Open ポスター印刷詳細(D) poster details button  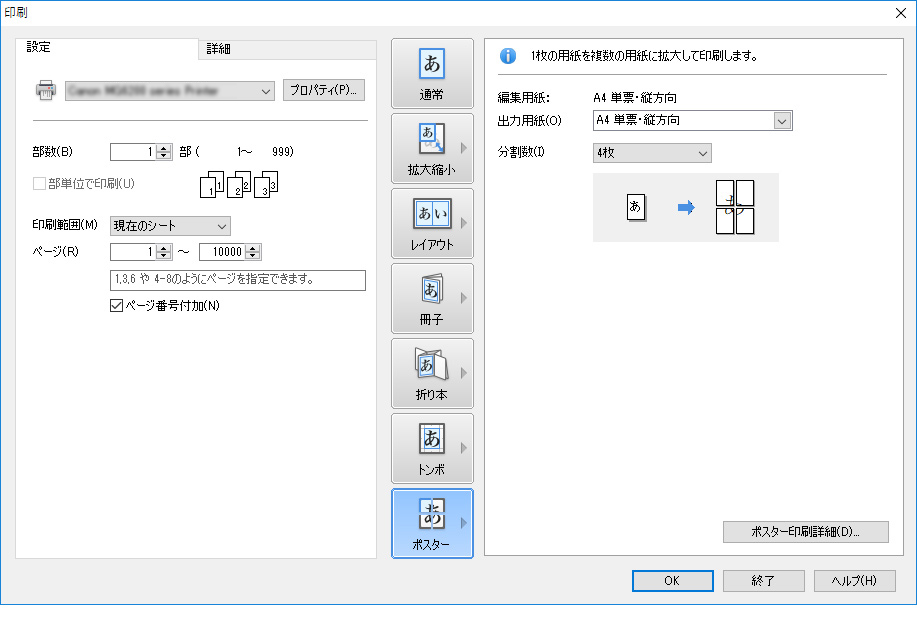[x=805, y=532]
